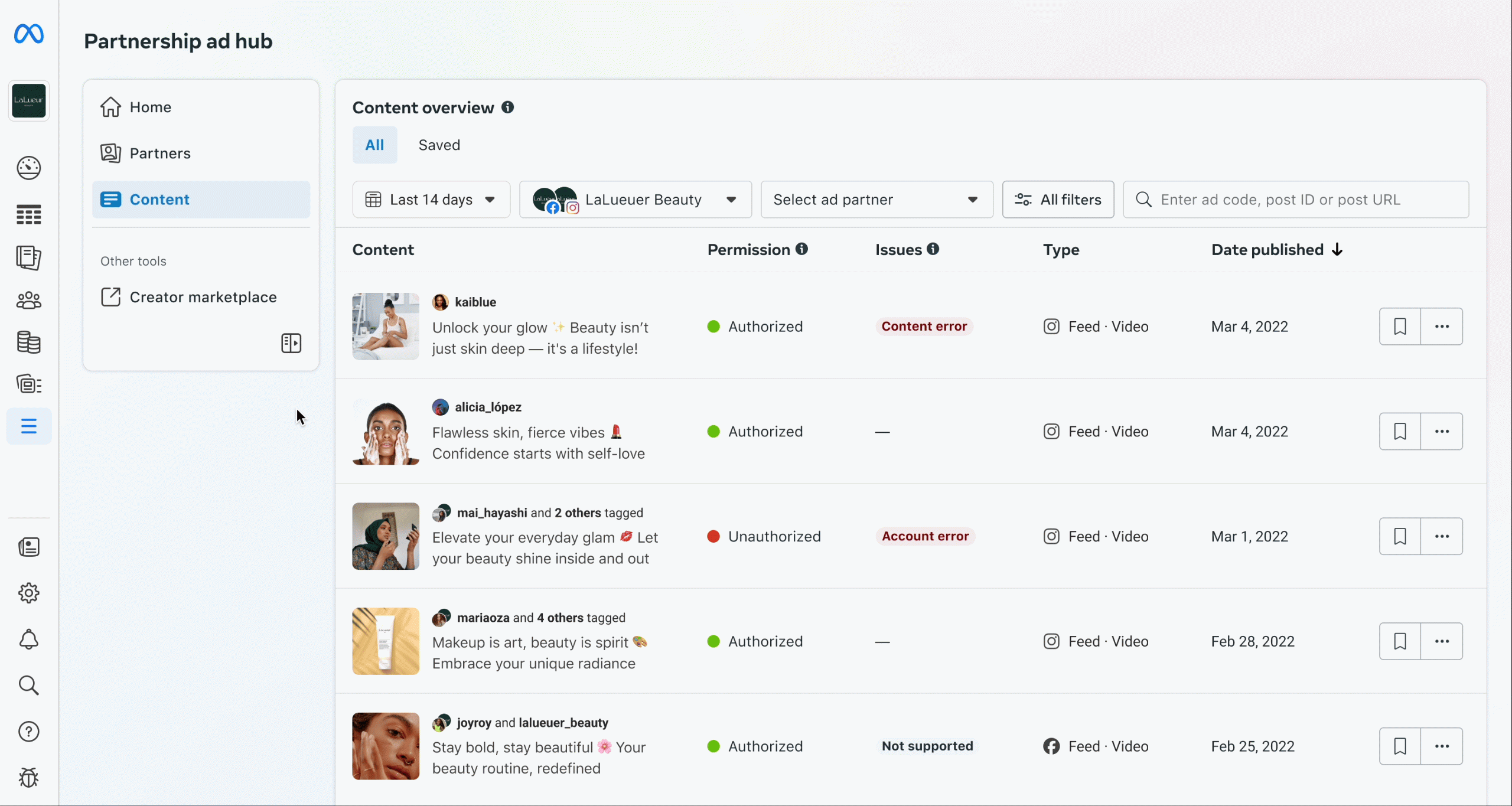Bookmark the joyroy post
1512x806 pixels.
point(1400,746)
